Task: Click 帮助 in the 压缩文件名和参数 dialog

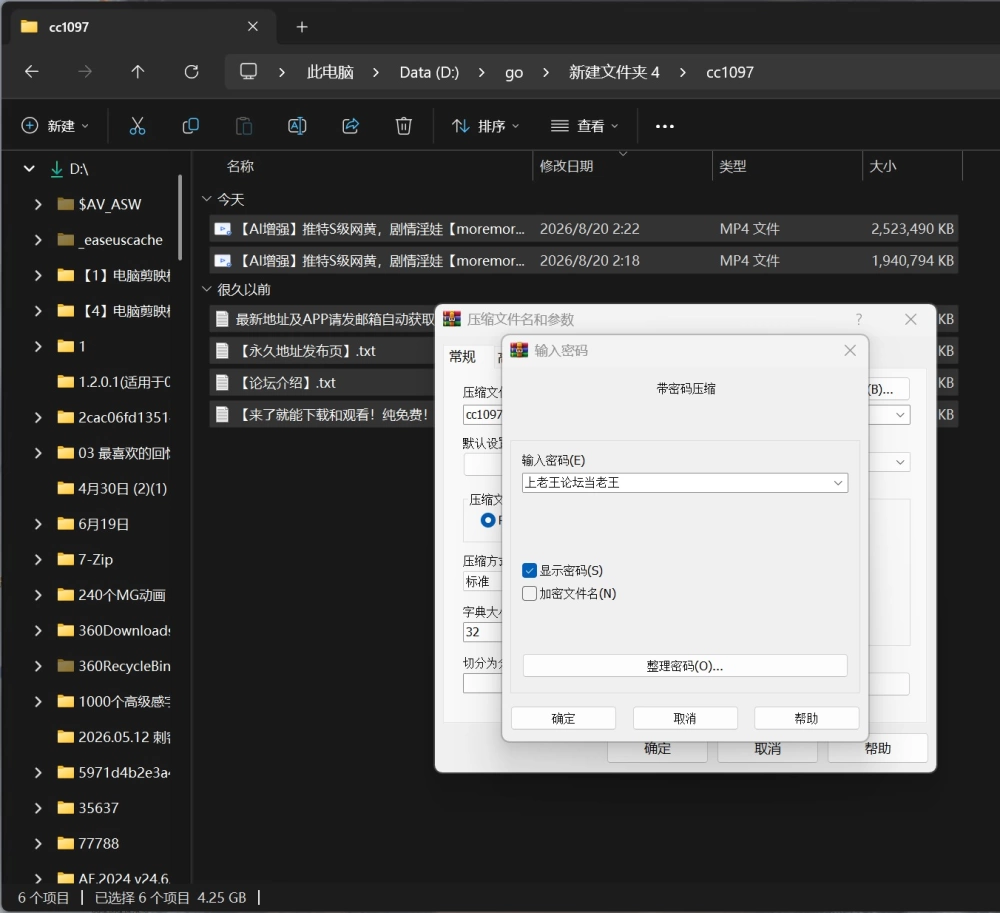Action: pos(878,749)
